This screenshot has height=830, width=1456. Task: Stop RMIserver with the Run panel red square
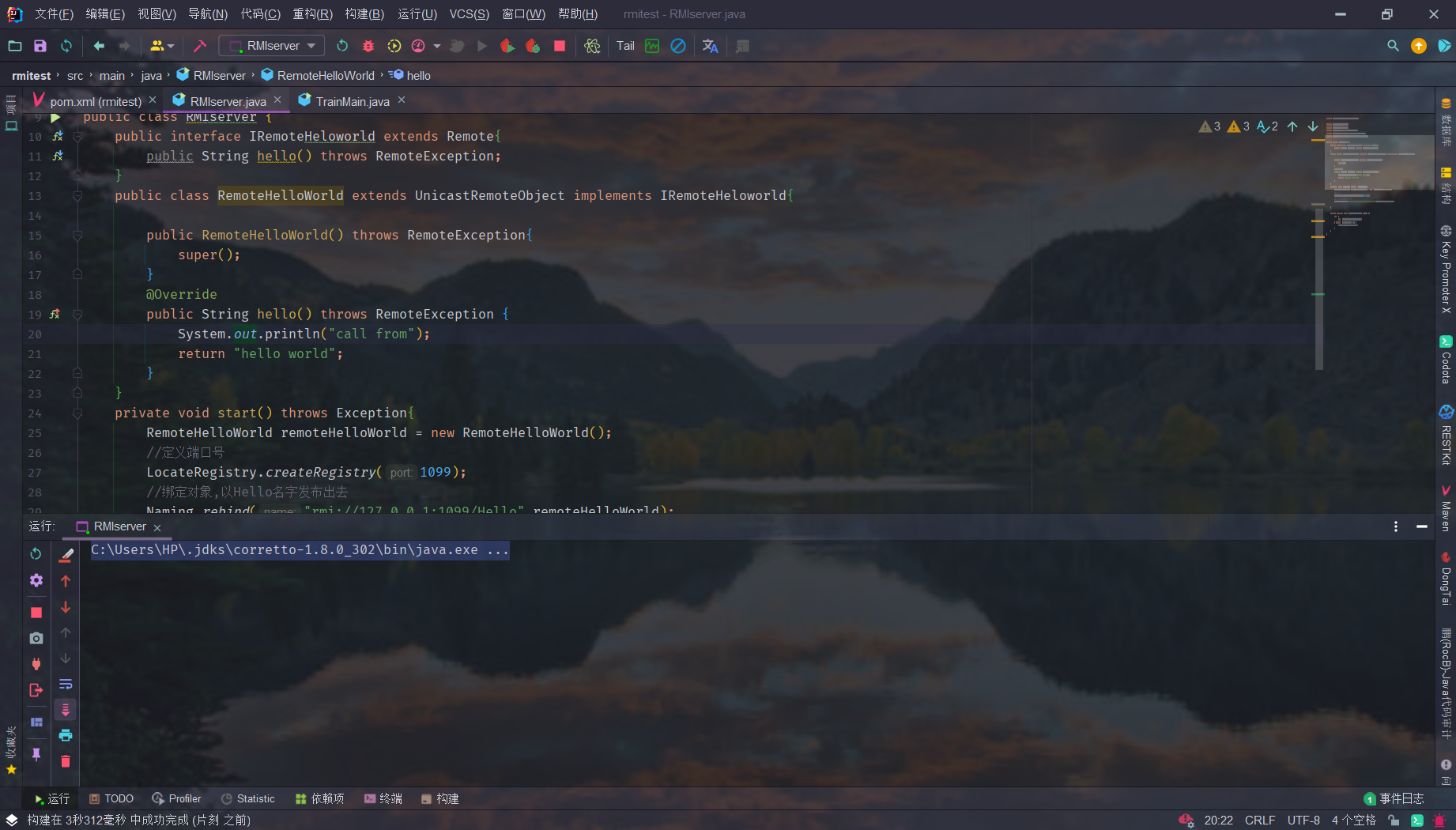click(36, 612)
